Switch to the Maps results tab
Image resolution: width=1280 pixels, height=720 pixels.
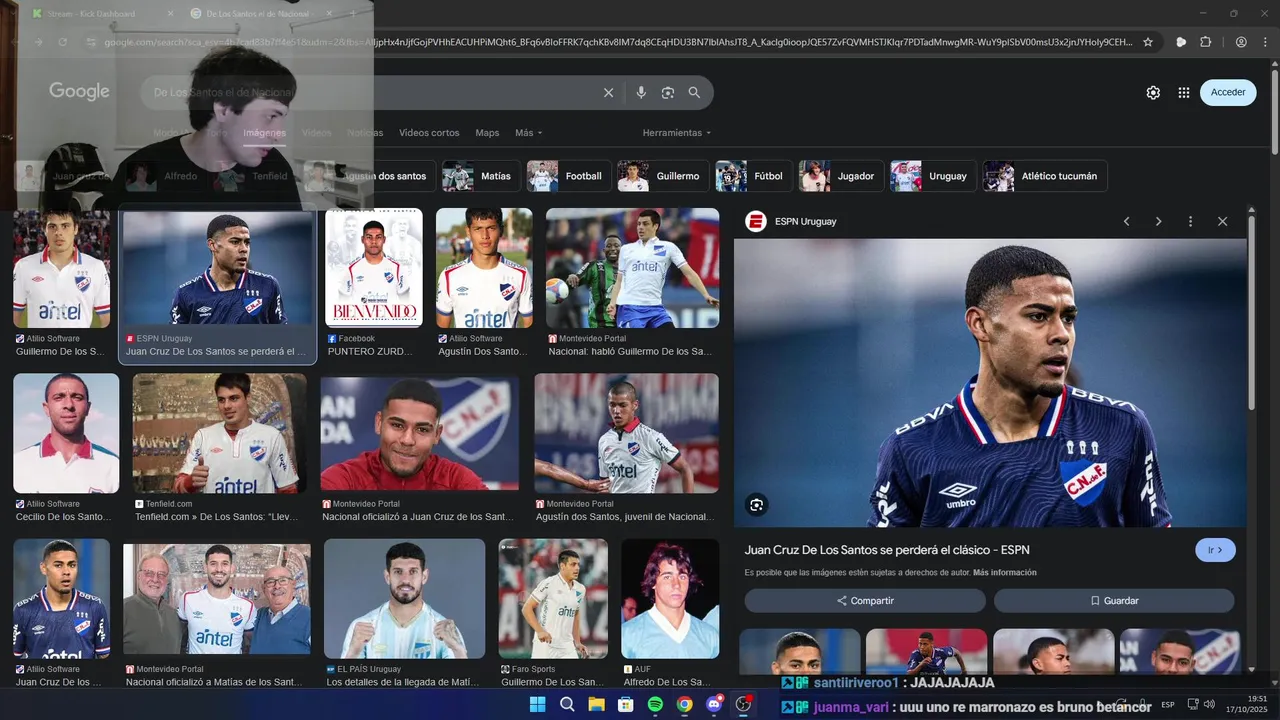click(x=487, y=133)
